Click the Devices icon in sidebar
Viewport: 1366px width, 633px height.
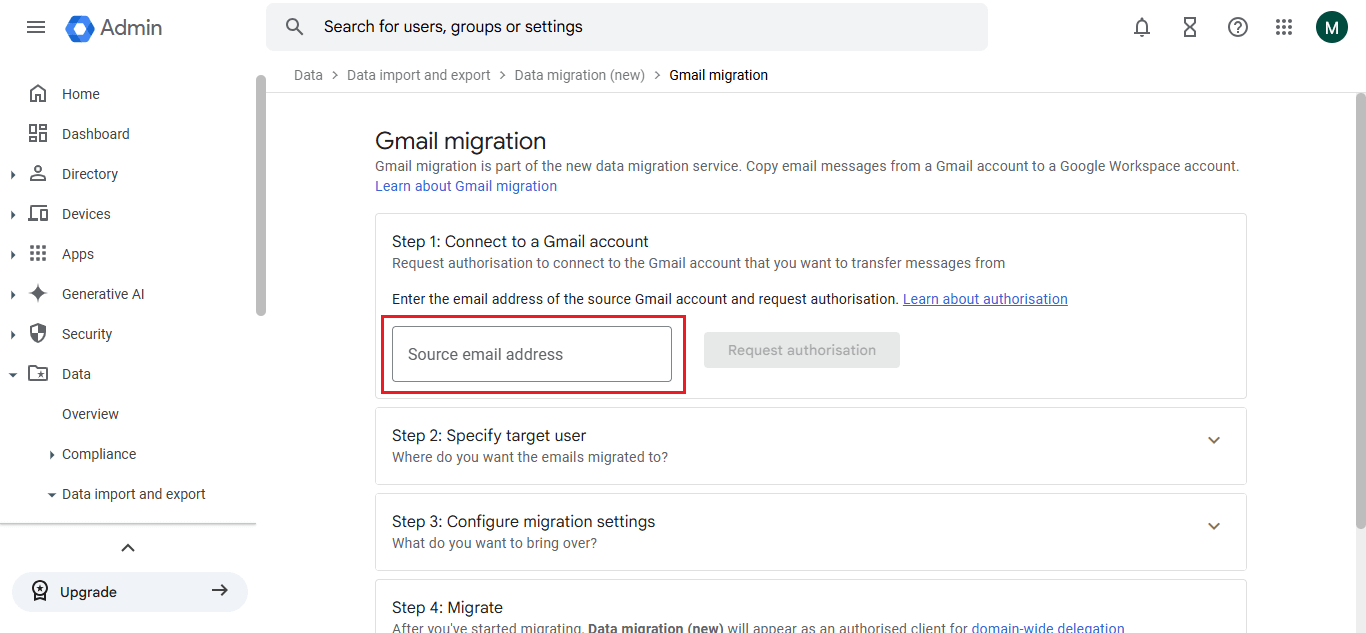38,214
